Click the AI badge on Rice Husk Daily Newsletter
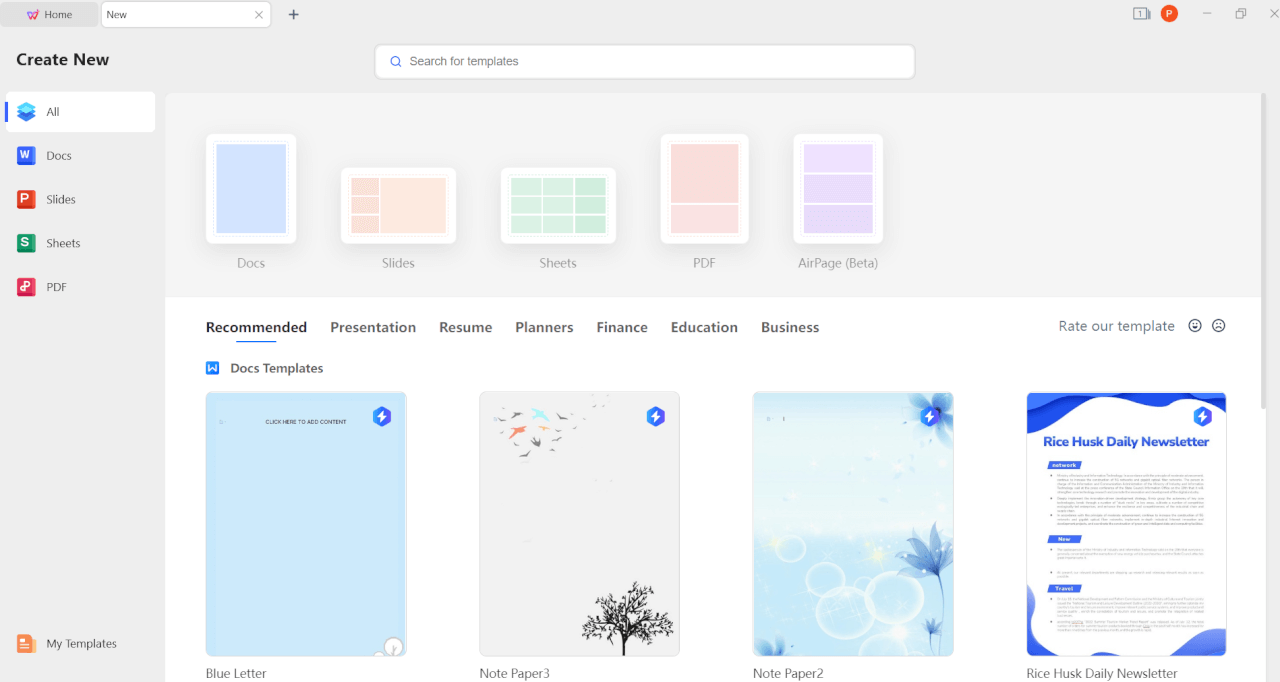This screenshot has height=682, width=1280. coord(1203,416)
